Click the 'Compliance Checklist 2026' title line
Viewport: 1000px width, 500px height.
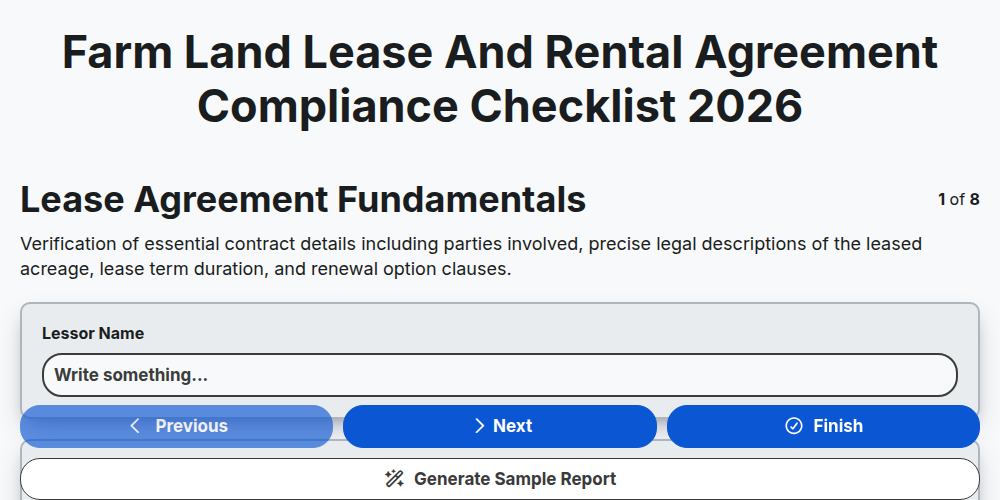[x=500, y=106]
